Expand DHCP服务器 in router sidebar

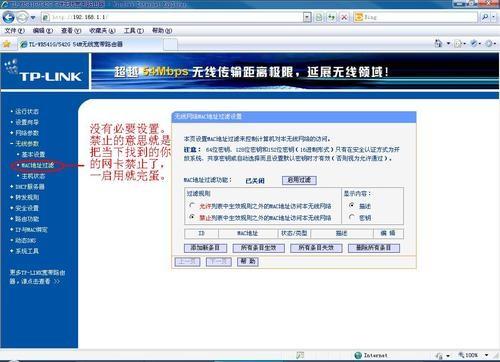pyautogui.click(x=30, y=187)
